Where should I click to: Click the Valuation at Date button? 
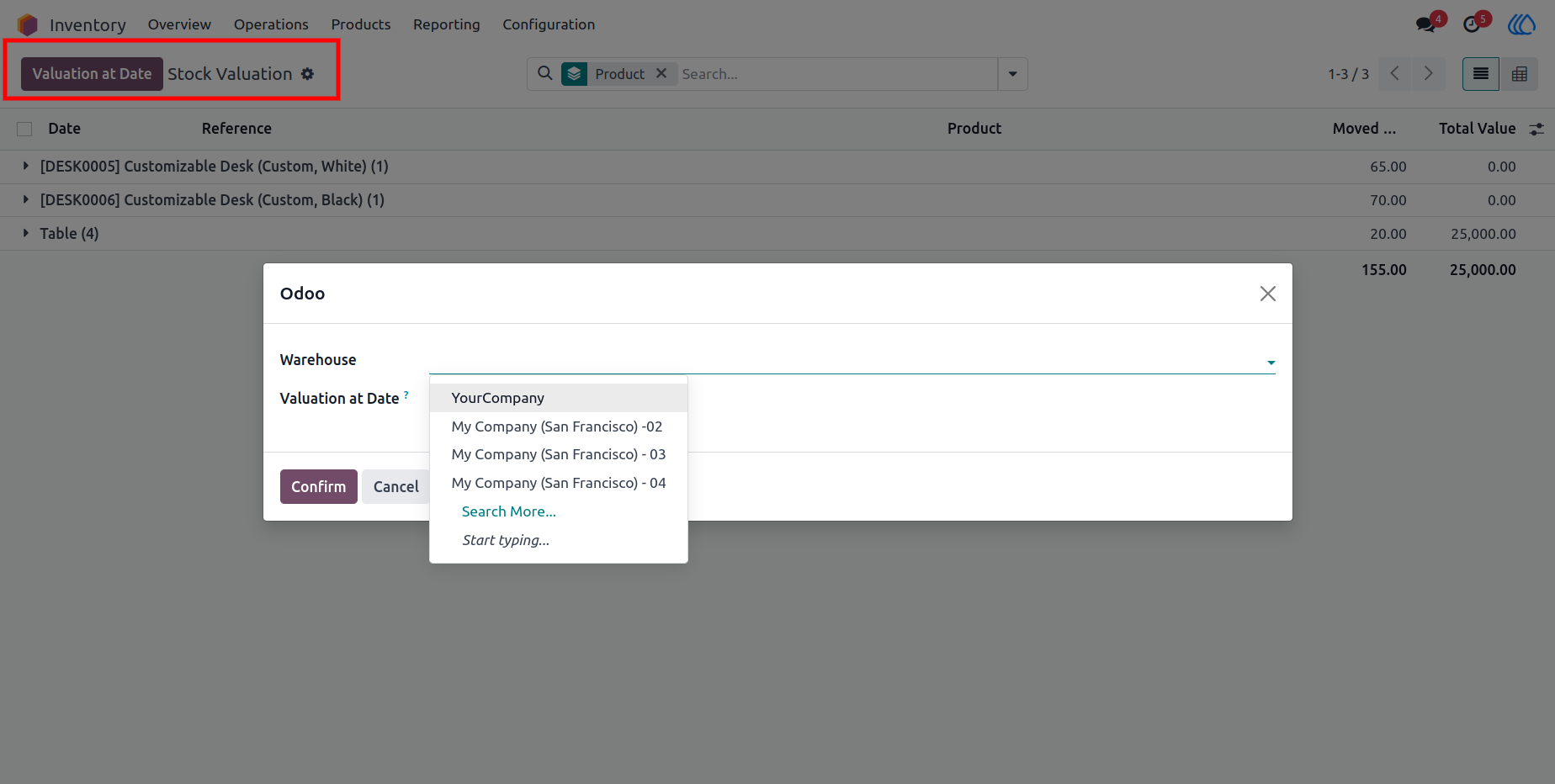pos(92,74)
